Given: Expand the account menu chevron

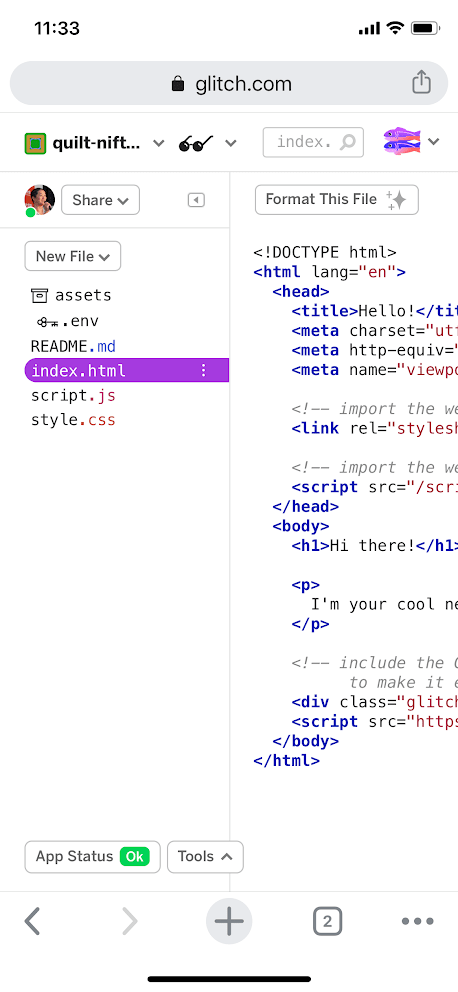Looking at the screenshot, I should [433, 142].
